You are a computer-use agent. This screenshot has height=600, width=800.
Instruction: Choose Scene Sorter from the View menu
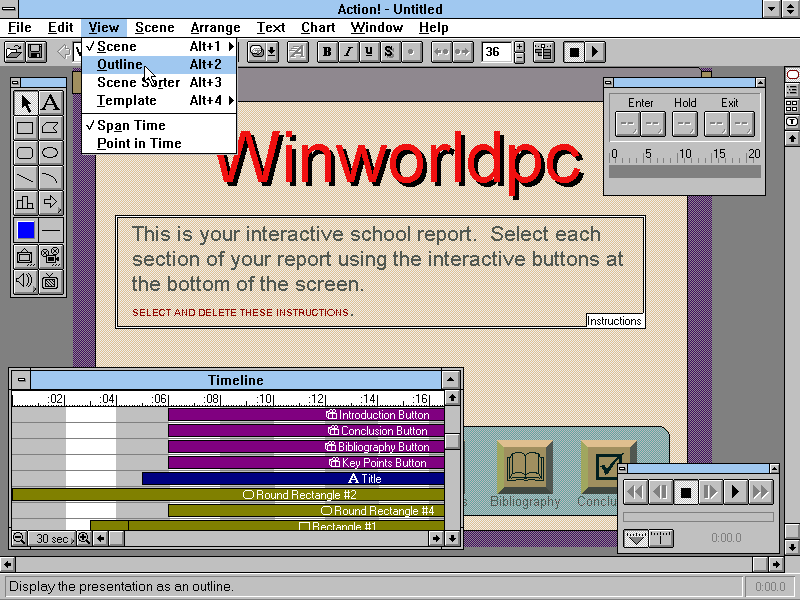(159, 83)
